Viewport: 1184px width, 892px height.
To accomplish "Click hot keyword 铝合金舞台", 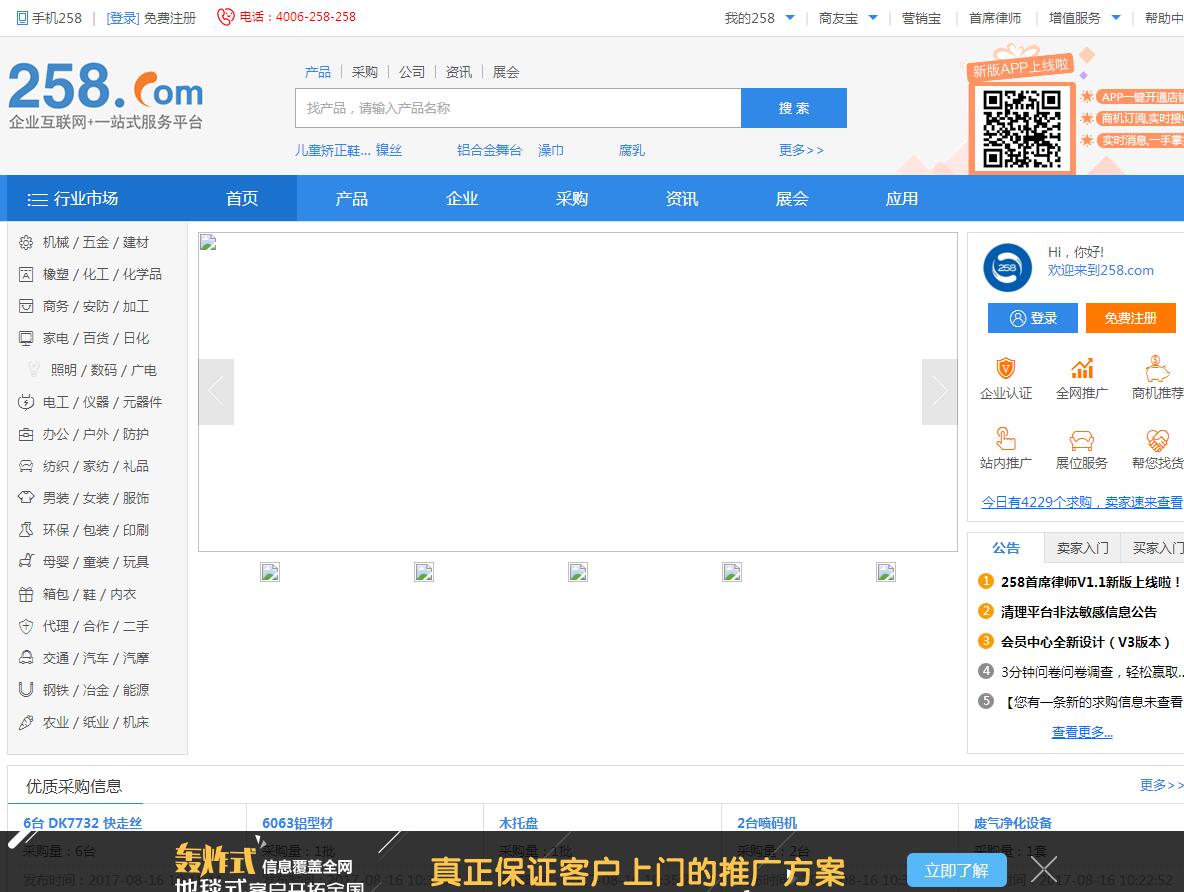I will 489,150.
